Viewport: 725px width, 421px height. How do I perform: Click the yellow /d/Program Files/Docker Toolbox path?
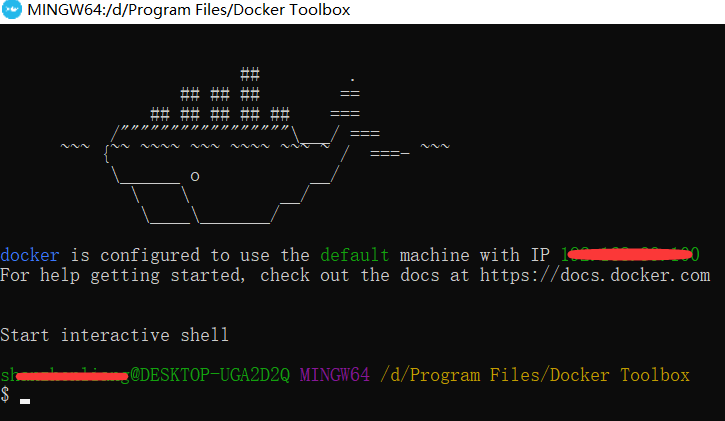[x=535, y=375]
